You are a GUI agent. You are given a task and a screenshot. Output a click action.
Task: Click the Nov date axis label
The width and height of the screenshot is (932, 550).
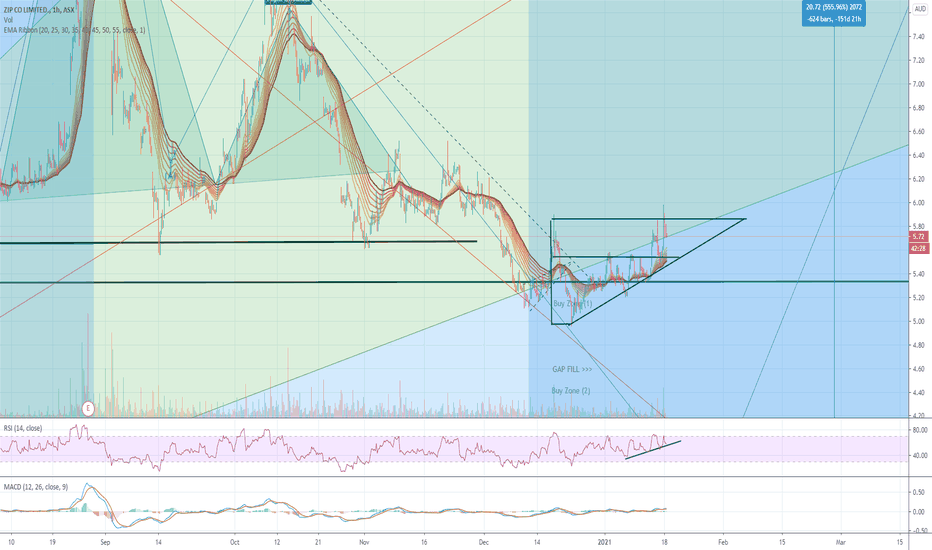click(x=364, y=542)
